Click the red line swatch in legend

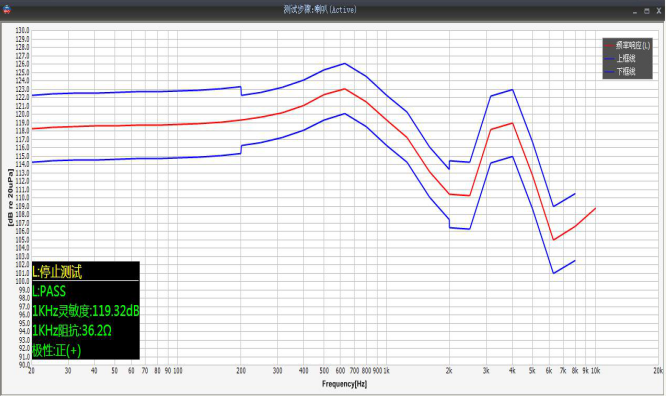click(609, 46)
